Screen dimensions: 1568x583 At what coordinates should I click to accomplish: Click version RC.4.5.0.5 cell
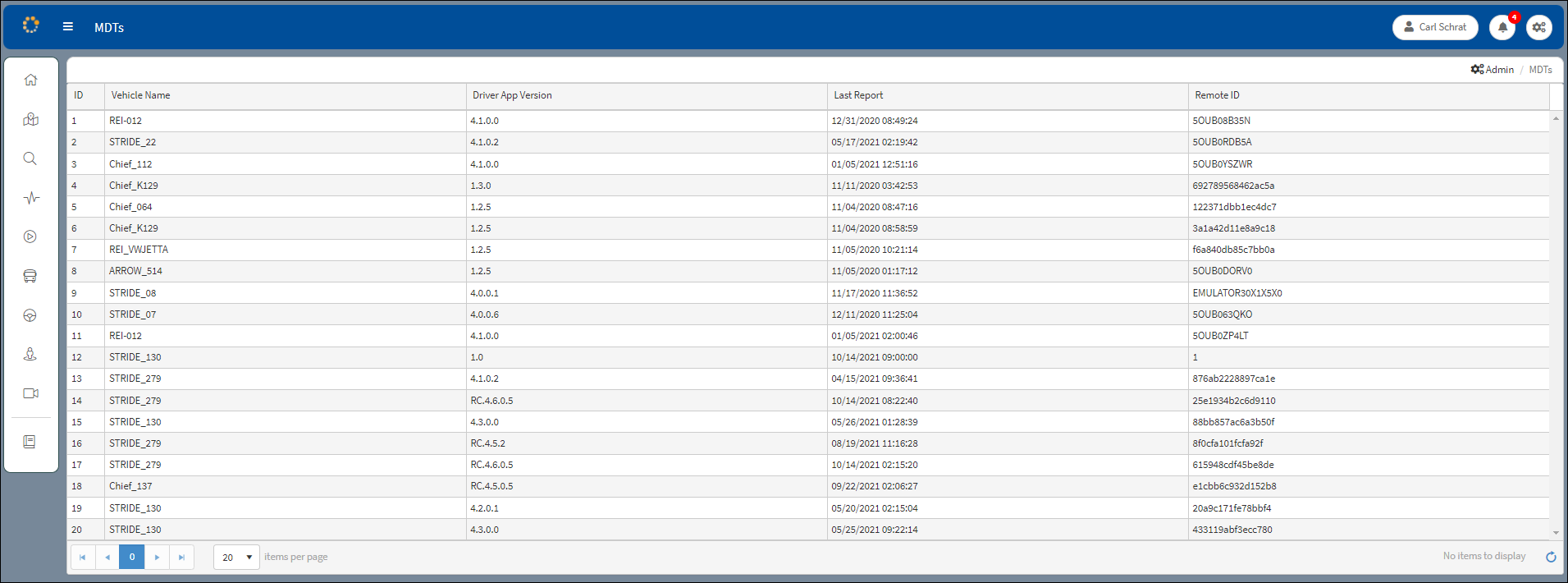647,486
